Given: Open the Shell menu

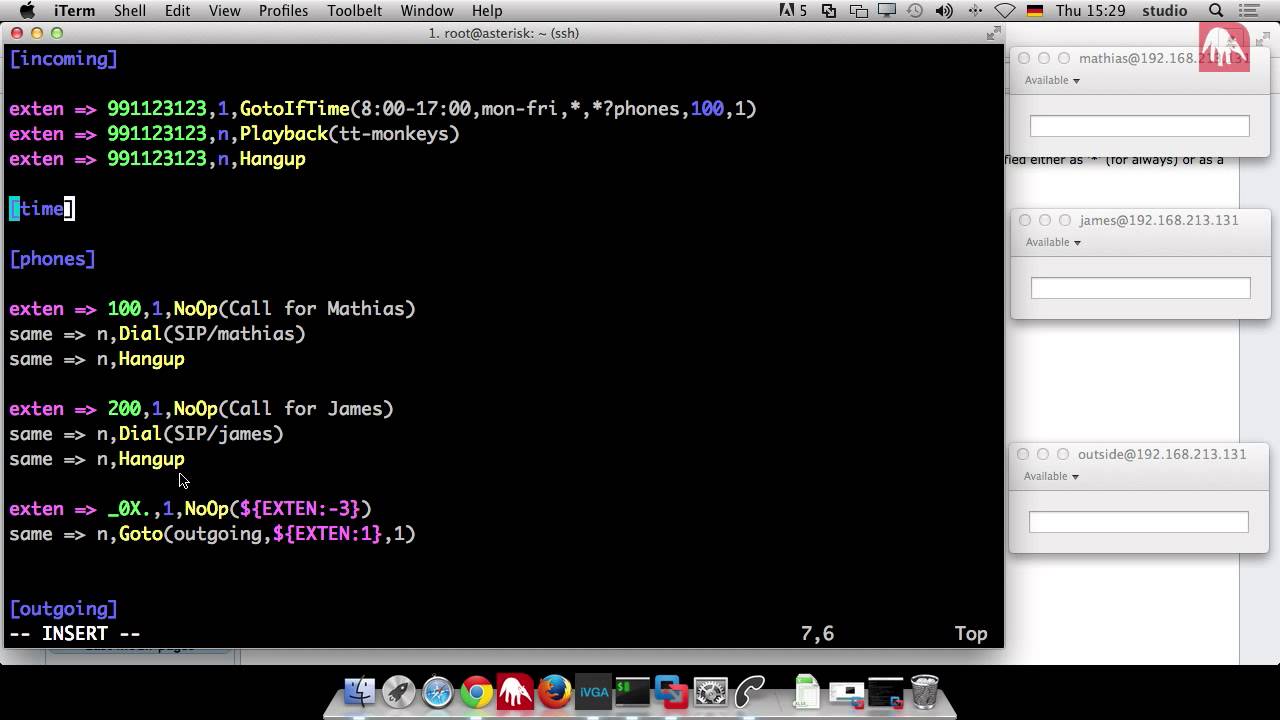Looking at the screenshot, I should click(x=130, y=11).
